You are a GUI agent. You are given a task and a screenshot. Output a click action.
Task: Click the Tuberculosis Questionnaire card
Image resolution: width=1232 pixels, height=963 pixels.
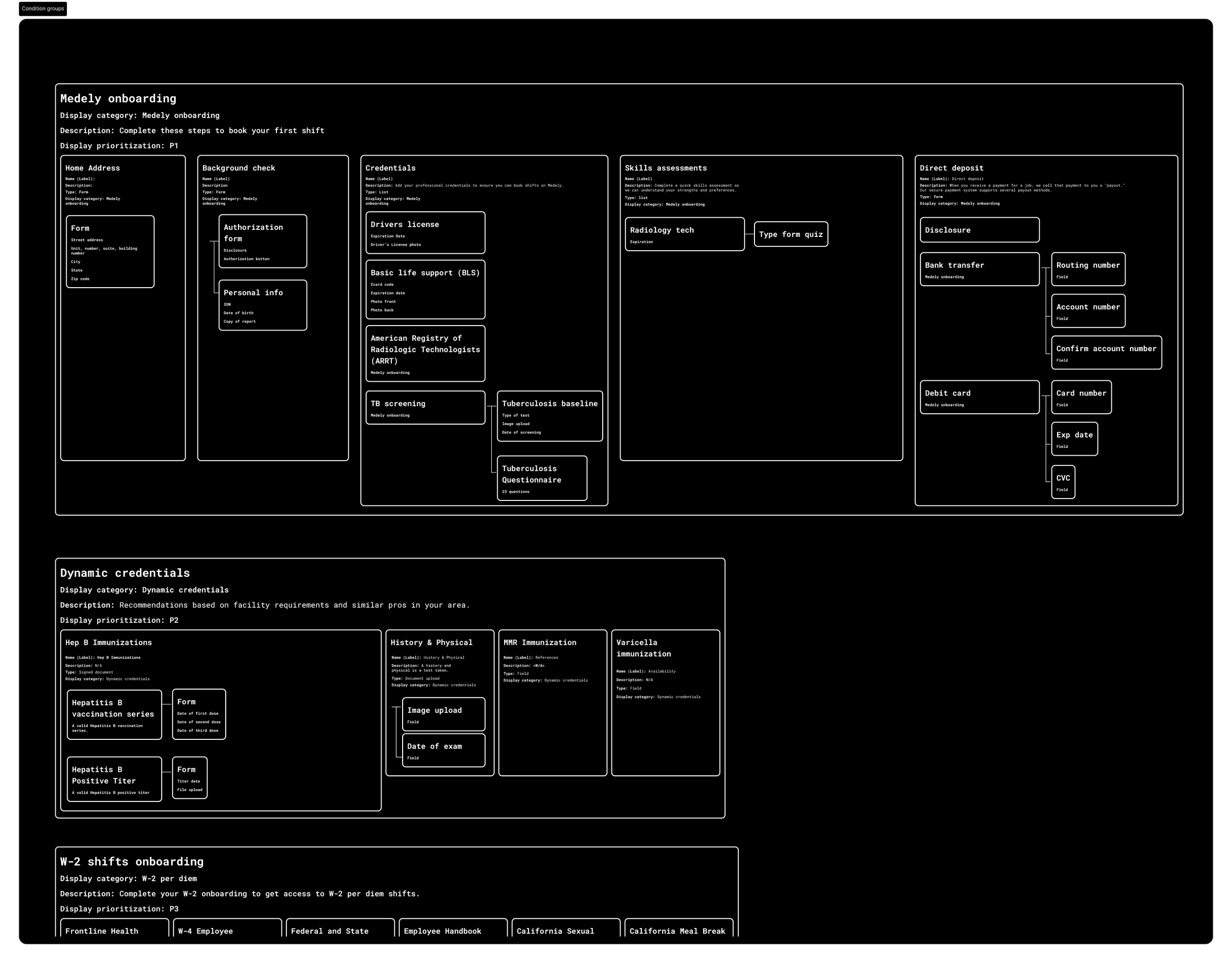tap(542, 478)
